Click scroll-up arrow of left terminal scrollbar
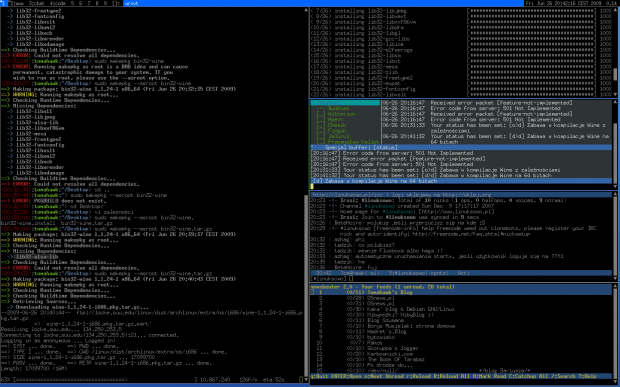This screenshot has height=387, width=620. point(306,10)
